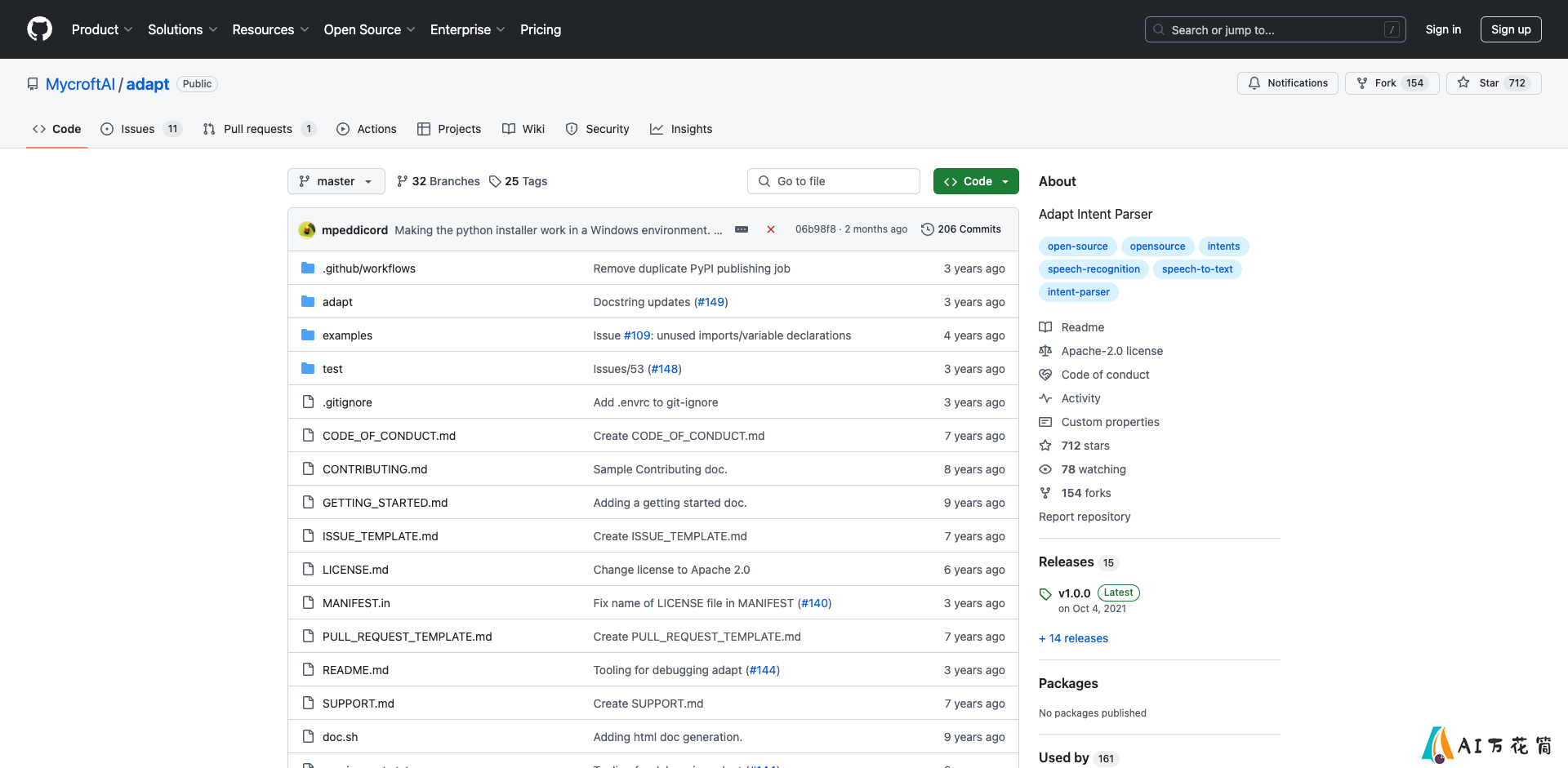View the Activity pulse icon link
Image resolution: width=1568 pixels, height=768 pixels.
tap(1045, 398)
